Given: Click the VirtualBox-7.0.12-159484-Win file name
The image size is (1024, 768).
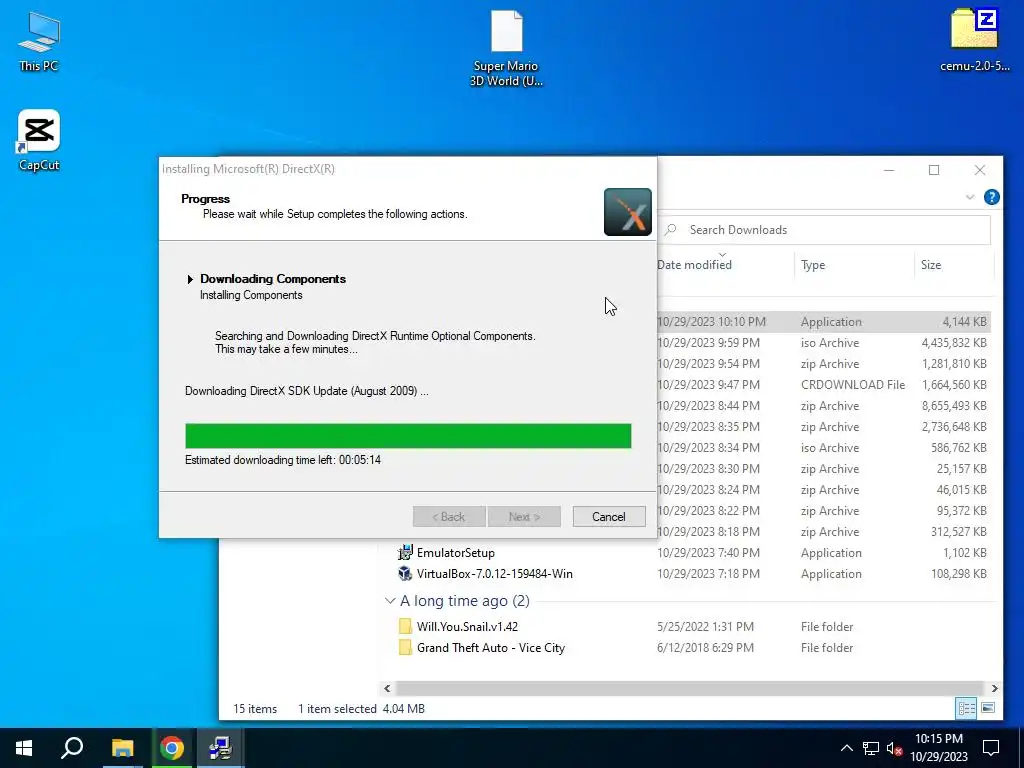Looking at the screenshot, I should click(x=494, y=573).
